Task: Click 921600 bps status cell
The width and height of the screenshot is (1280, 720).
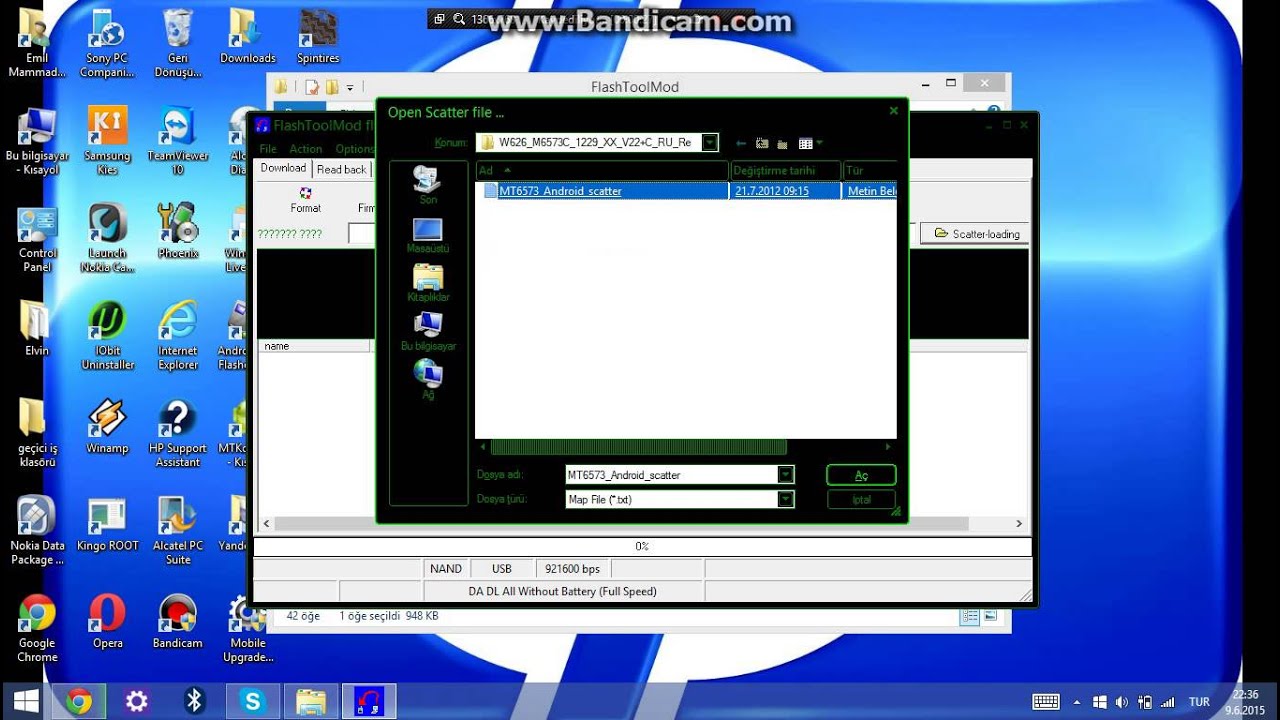Action: click(x=572, y=569)
